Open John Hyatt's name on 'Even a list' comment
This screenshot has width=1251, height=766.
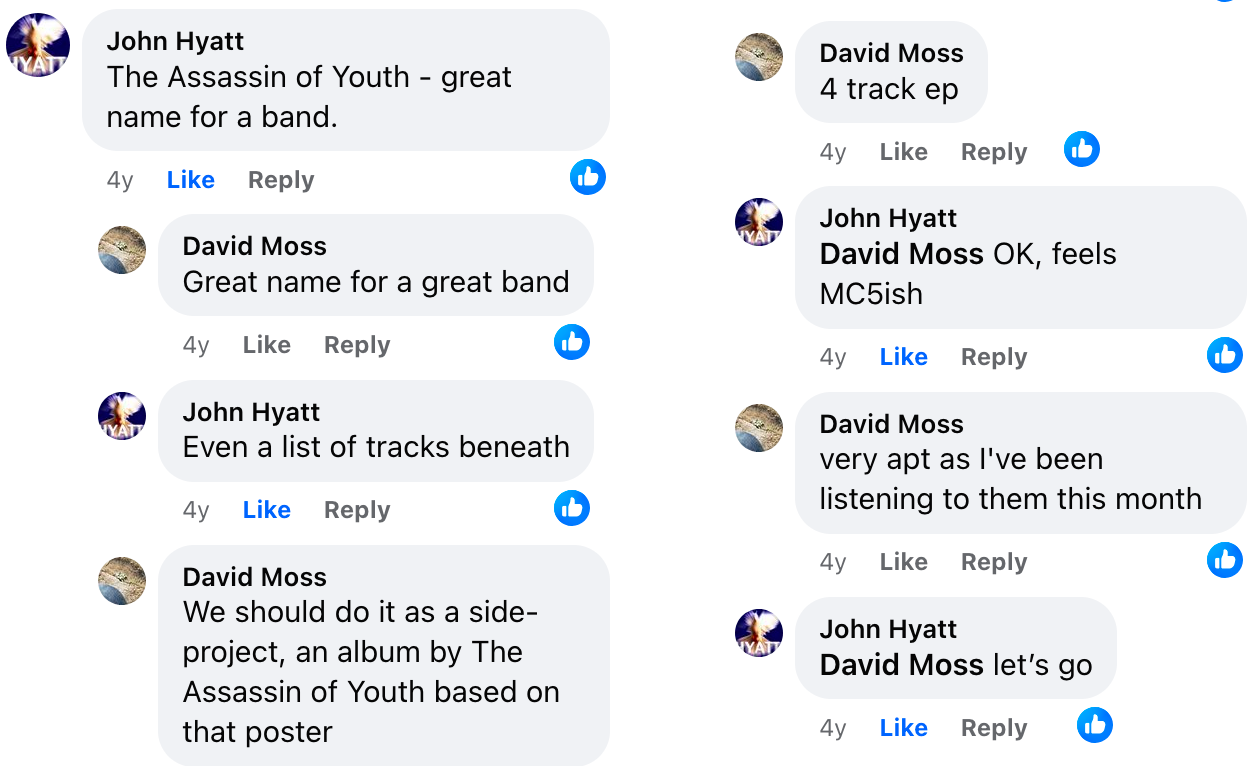pyautogui.click(x=251, y=412)
